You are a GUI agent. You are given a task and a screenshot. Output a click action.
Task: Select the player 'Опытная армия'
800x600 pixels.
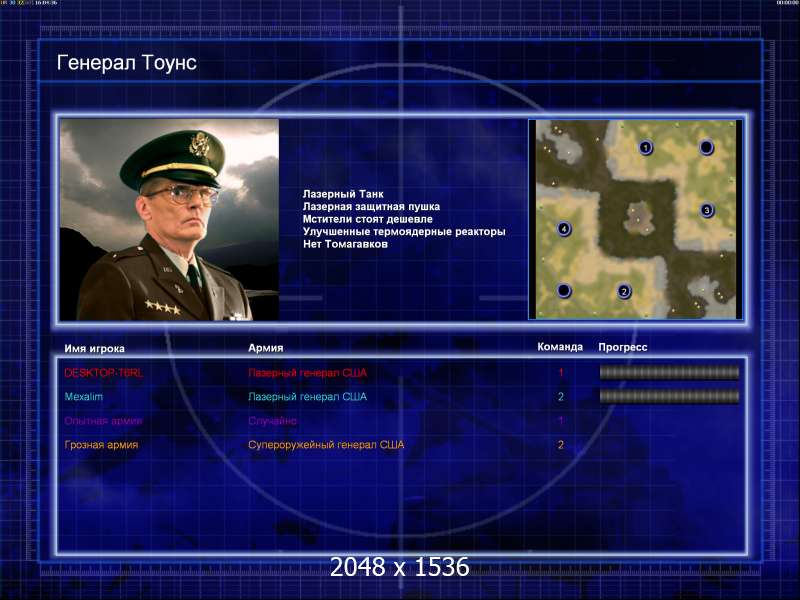coord(103,421)
